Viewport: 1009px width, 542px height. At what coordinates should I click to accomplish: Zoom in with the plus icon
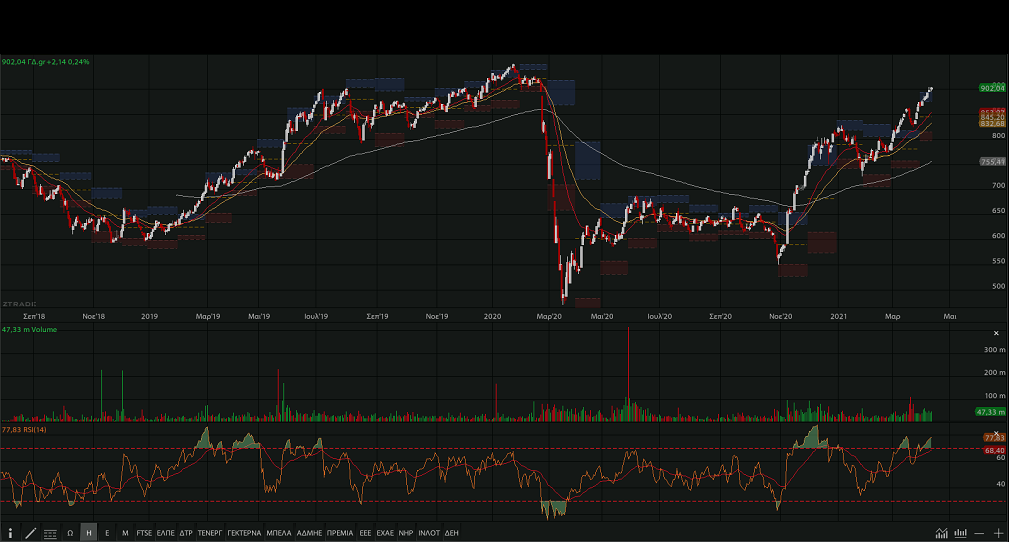pyautogui.click(x=998, y=533)
